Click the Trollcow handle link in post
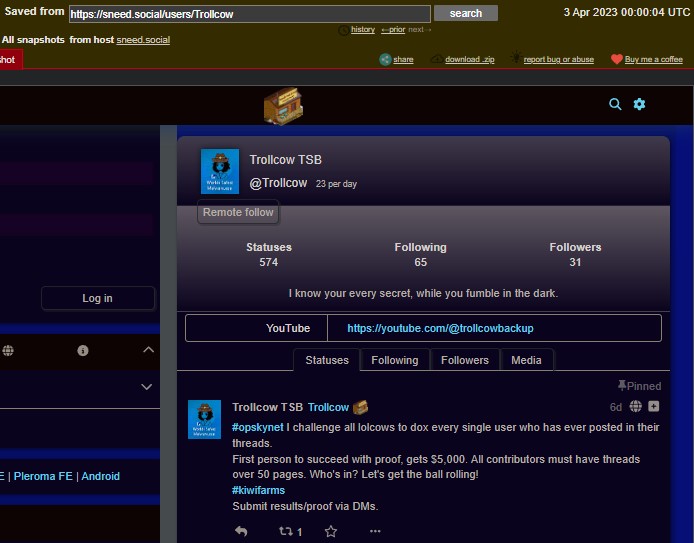This screenshot has width=694, height=543. point(328,407)
